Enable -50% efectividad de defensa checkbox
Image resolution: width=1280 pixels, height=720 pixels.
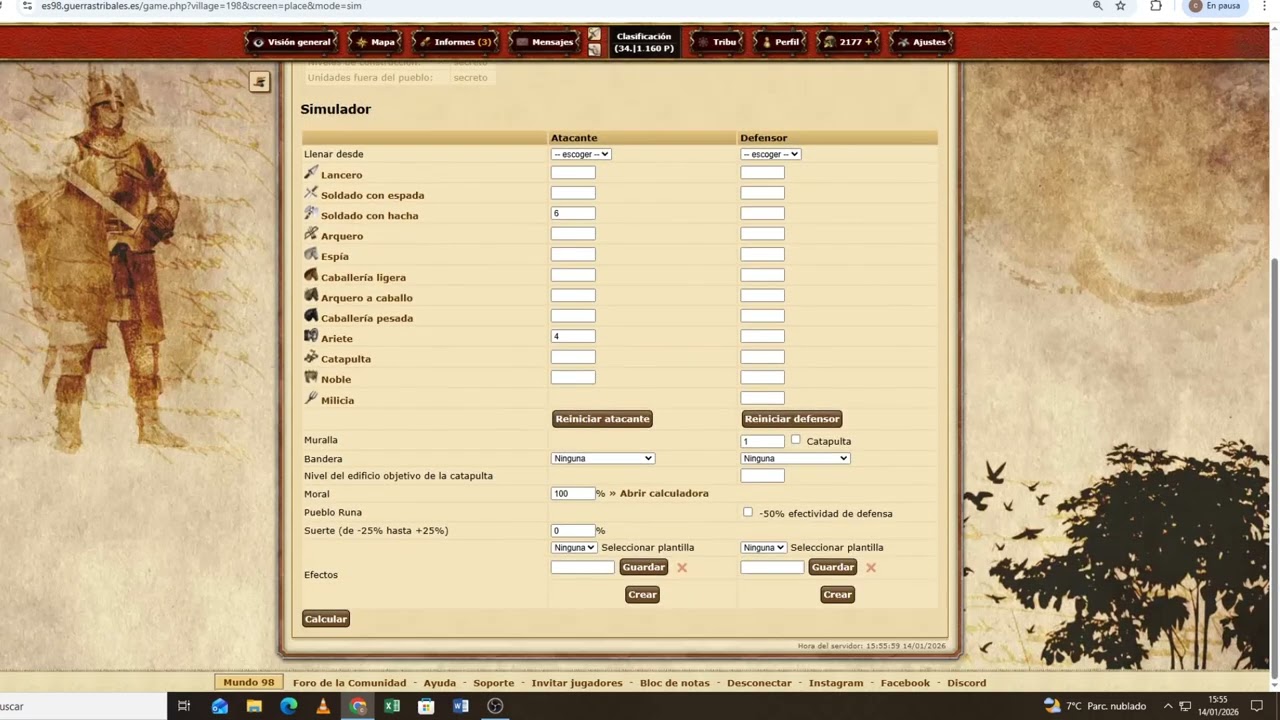click(748, 512)
